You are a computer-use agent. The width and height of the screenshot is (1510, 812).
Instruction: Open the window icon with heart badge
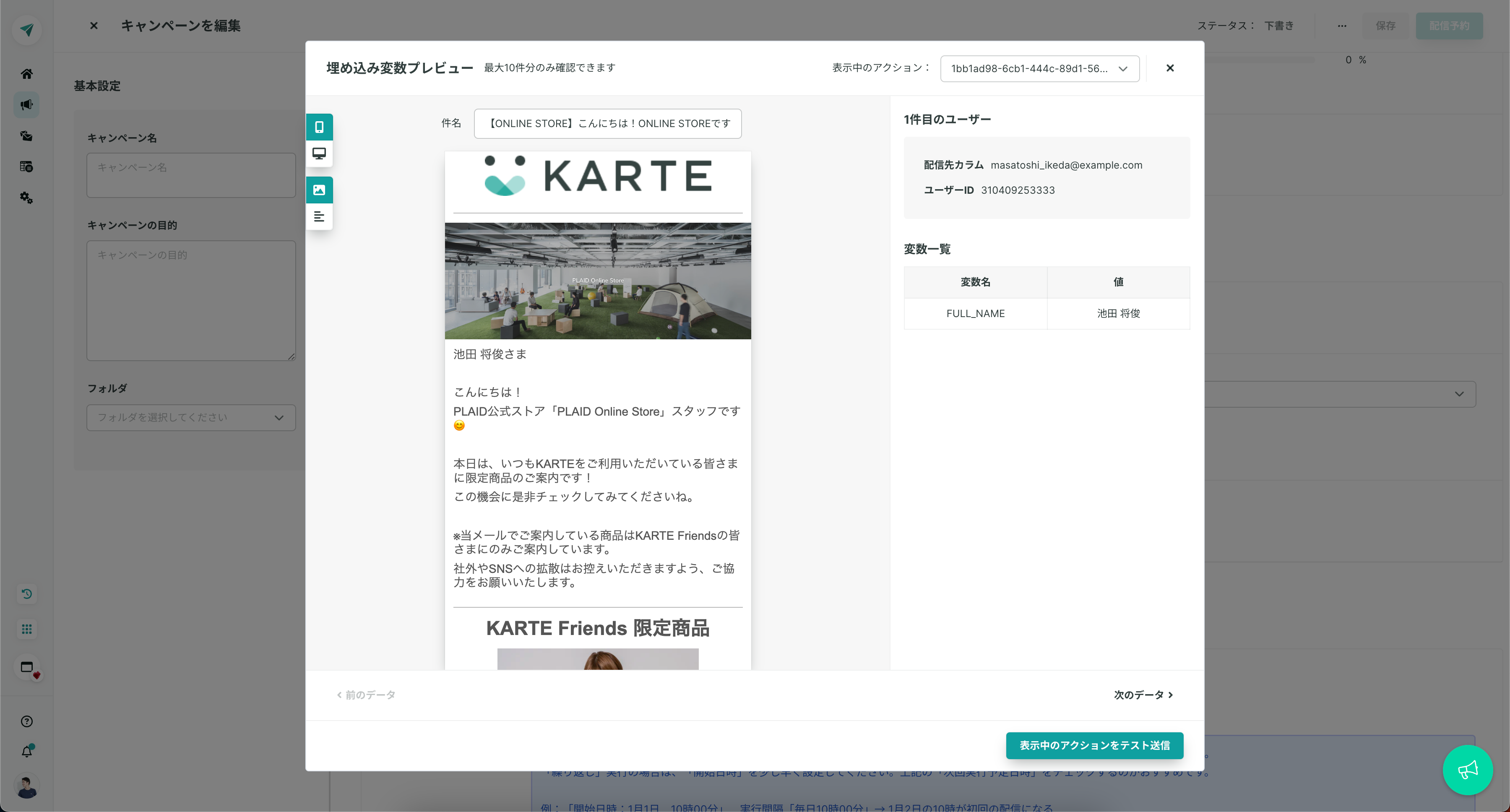pos(28,667)
